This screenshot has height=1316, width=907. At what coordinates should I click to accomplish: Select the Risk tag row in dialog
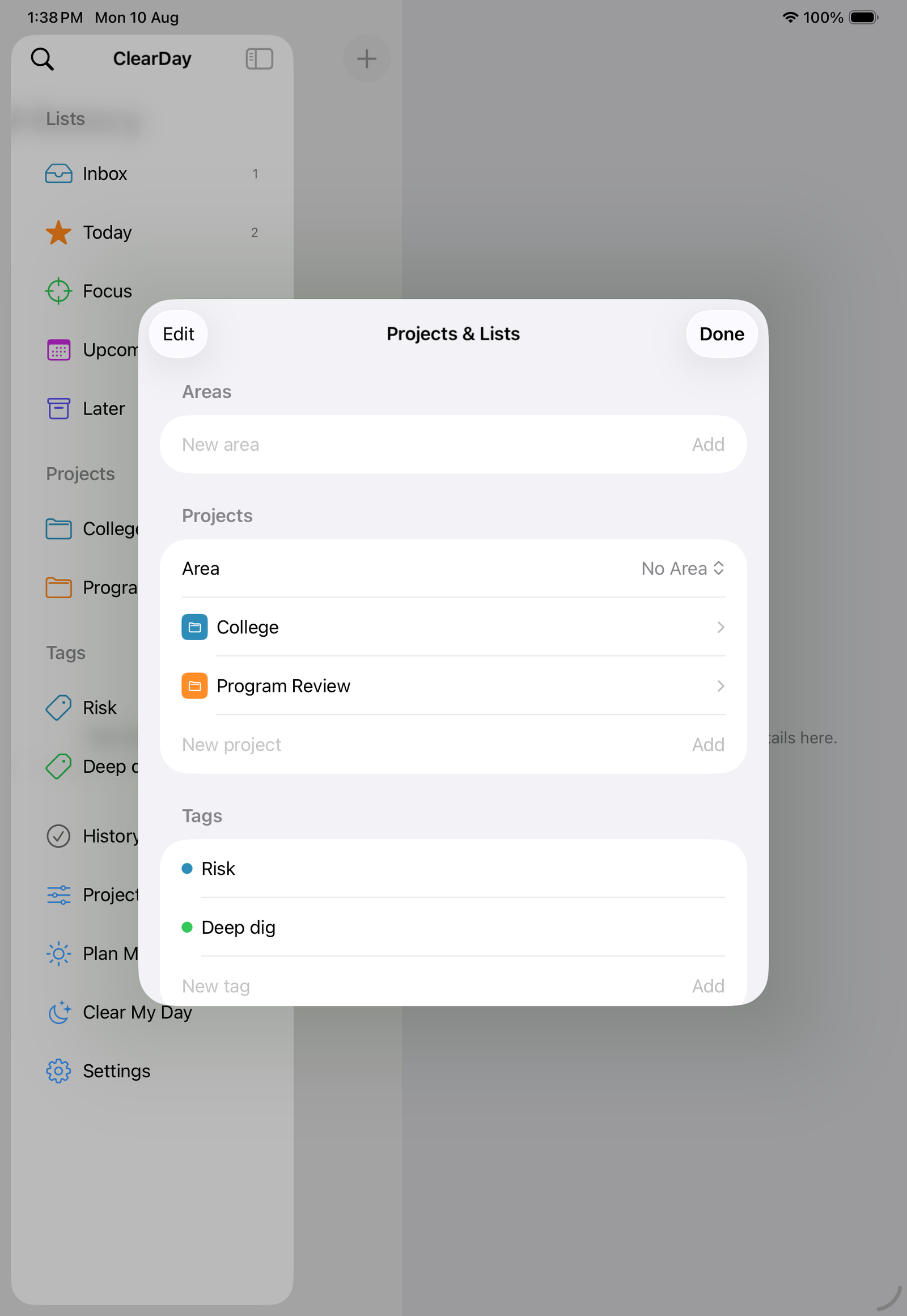click(453, 869)
